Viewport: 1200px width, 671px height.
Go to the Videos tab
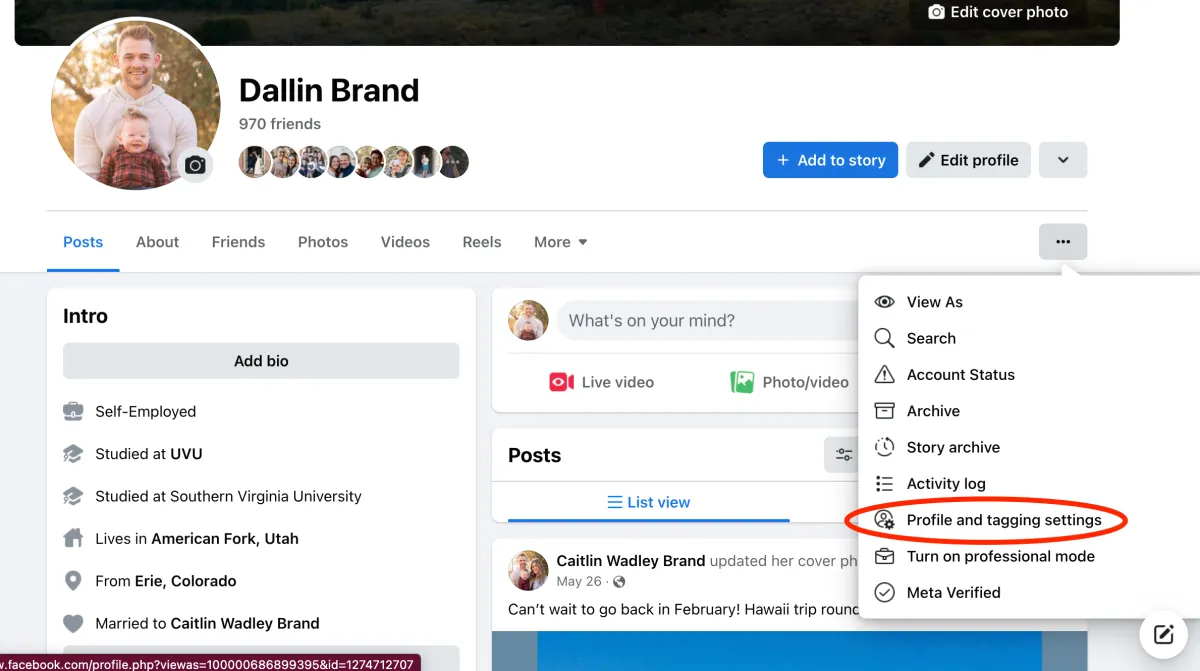[x=405, y=242]
